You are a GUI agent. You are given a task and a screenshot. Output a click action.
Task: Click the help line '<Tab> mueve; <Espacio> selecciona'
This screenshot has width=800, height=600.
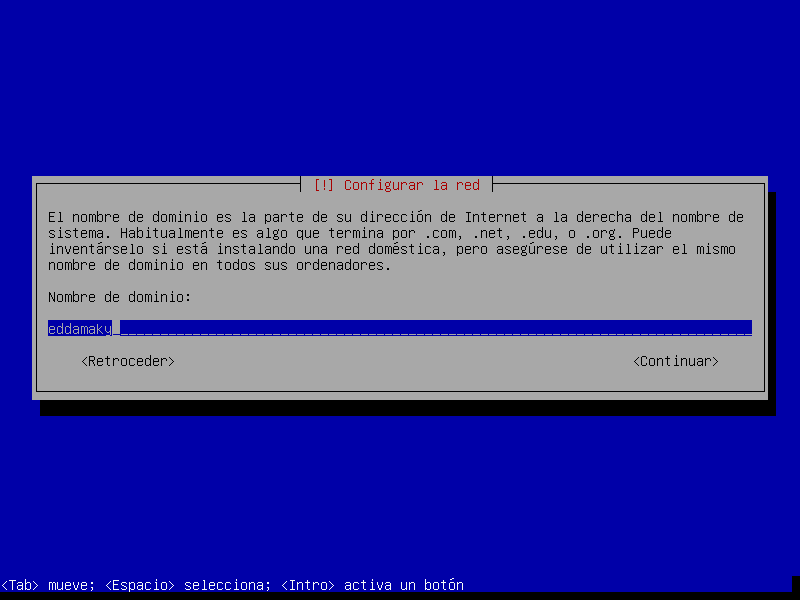point(233,585)
